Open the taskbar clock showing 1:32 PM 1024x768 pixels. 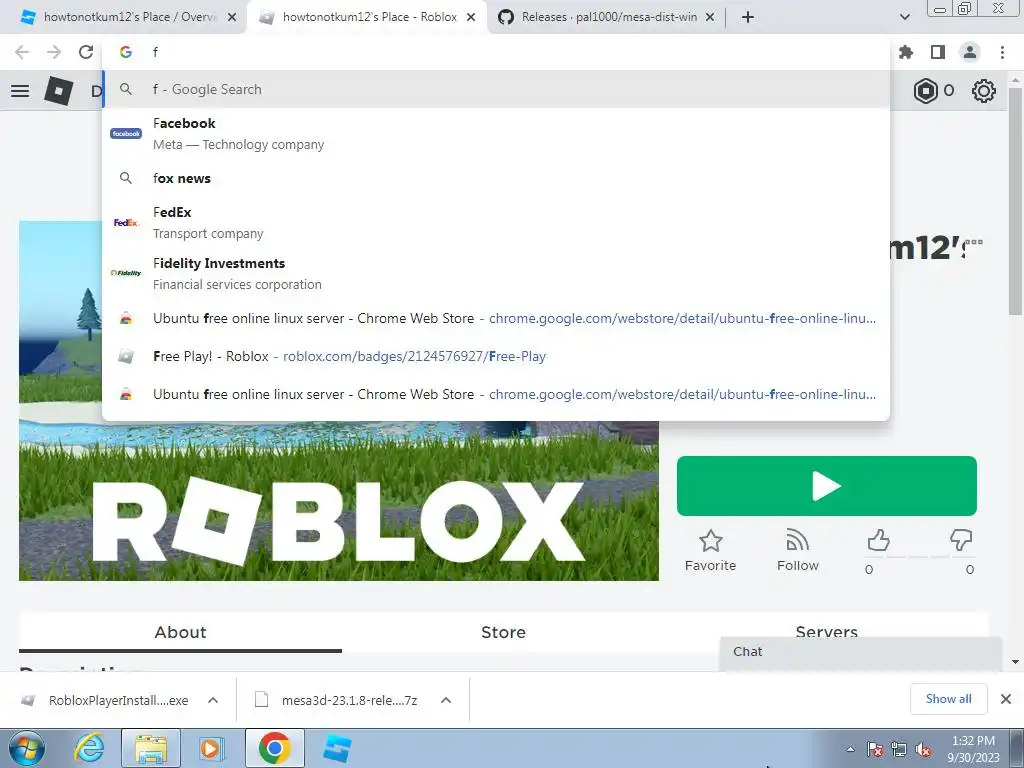coord(972,749)
